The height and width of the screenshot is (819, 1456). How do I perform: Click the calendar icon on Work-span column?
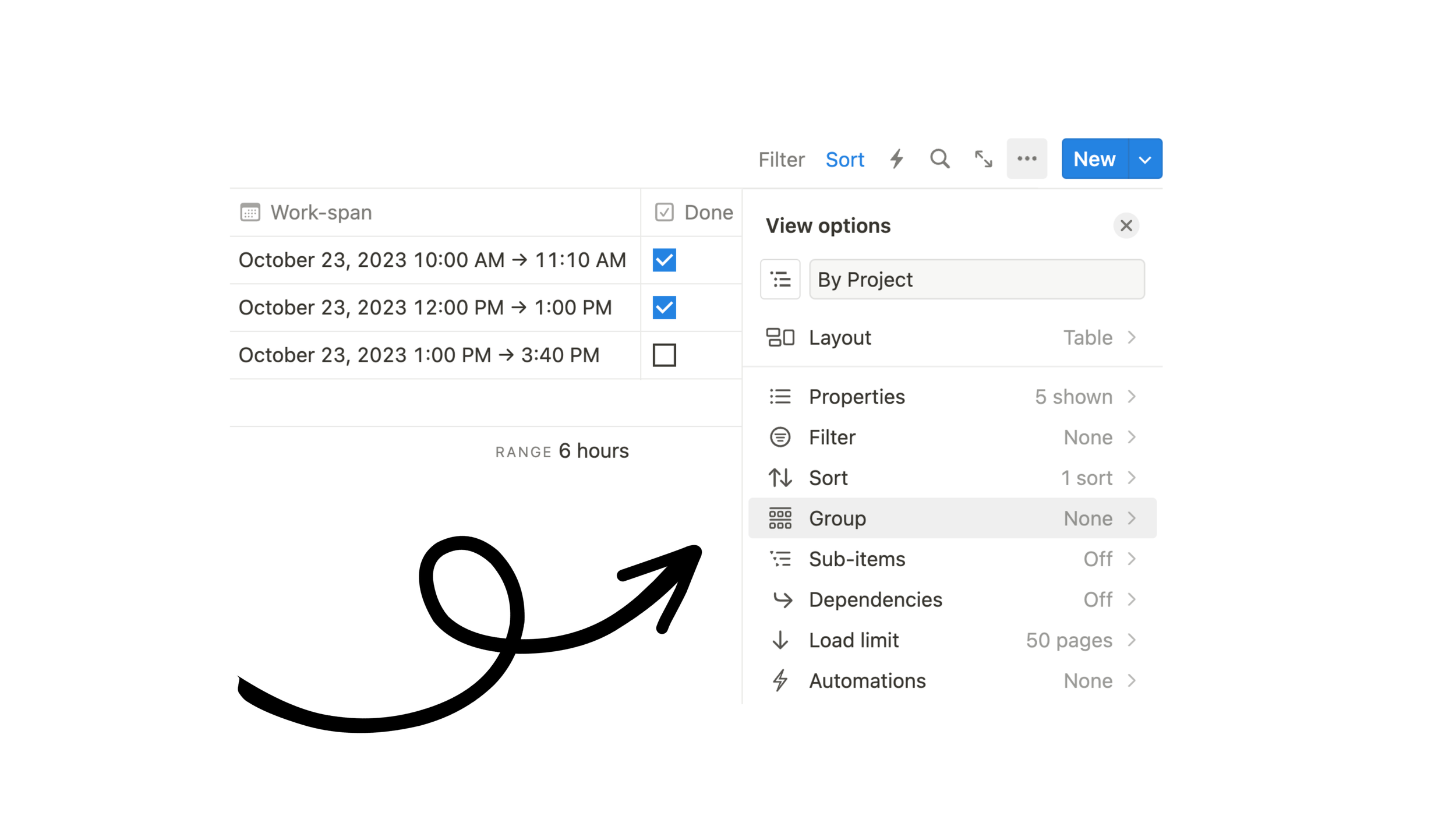(x=250, y=212)
